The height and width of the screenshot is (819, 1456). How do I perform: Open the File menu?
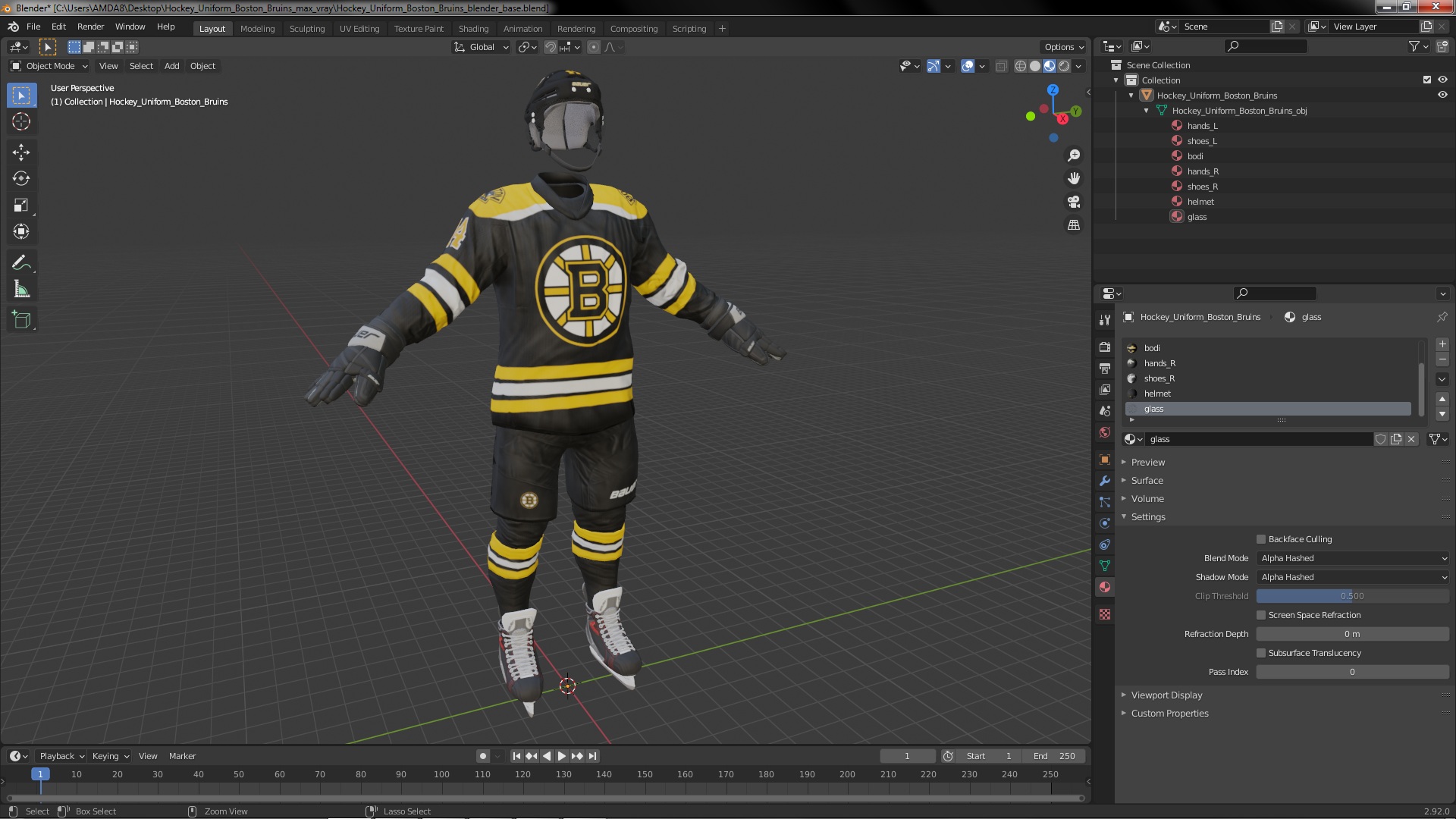[x=33, y=27]
